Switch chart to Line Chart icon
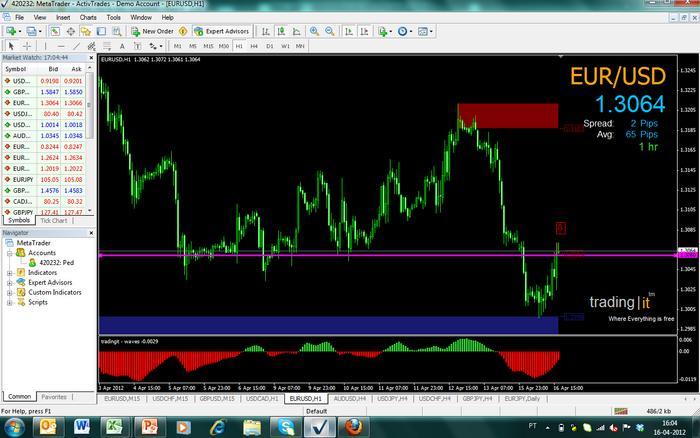 click(x=296, y=31)
